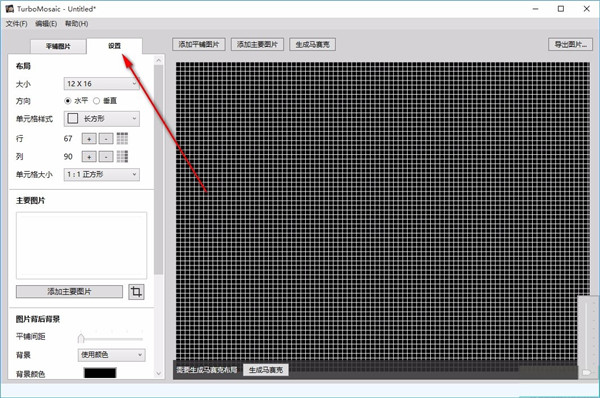This screenshot has width=600, height=398.
Task: Switch to the 平铺图片 tab
Action: [58, 46]
